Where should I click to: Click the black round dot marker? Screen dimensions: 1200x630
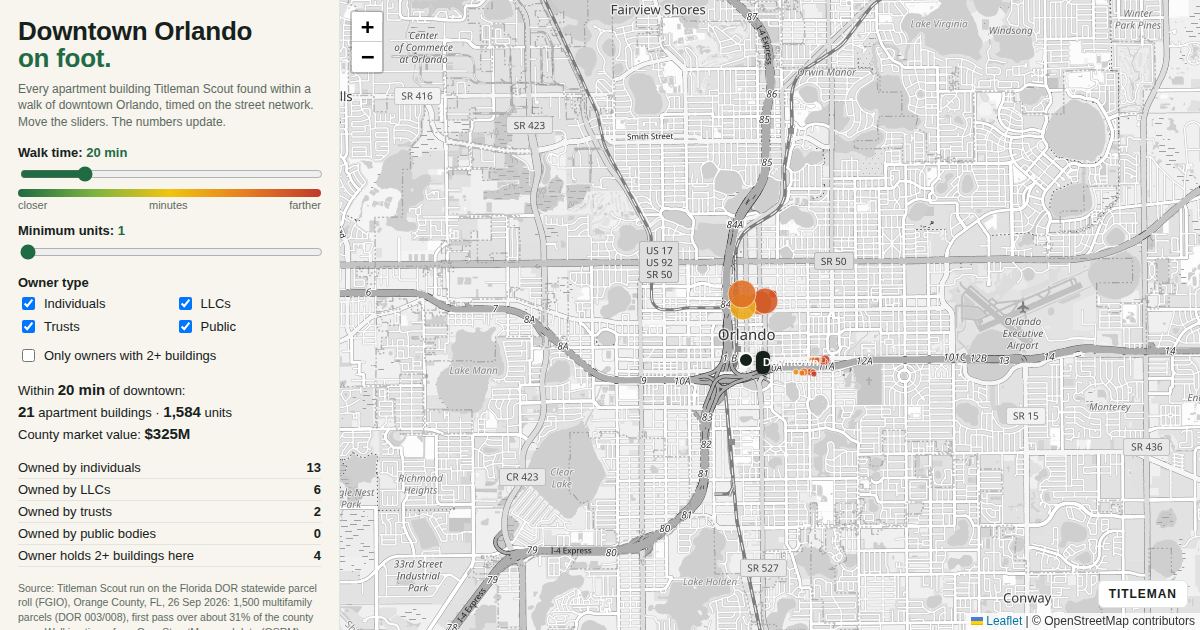pyautogui.click(x=746, y=360)
